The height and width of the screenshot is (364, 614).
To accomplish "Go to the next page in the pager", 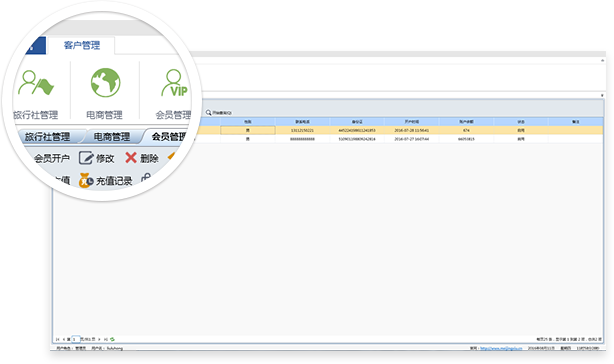I will (99, 339).
